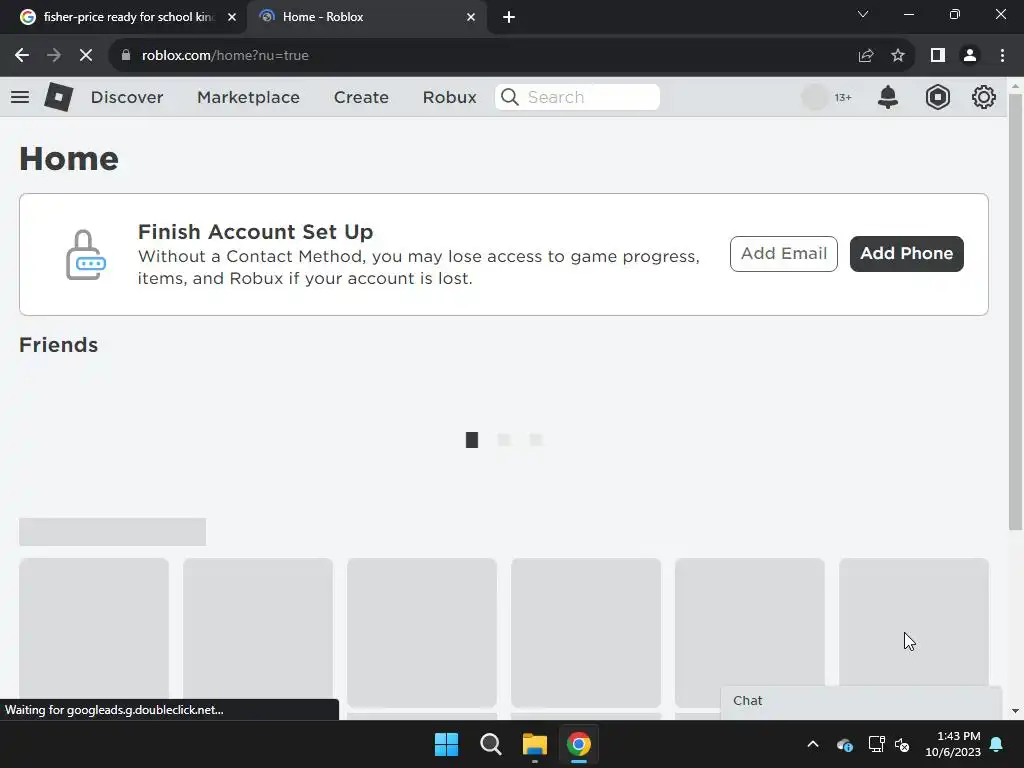Click the lock icon in account setup
Viewport: 1024px width, 768px height.
point(86,255)
